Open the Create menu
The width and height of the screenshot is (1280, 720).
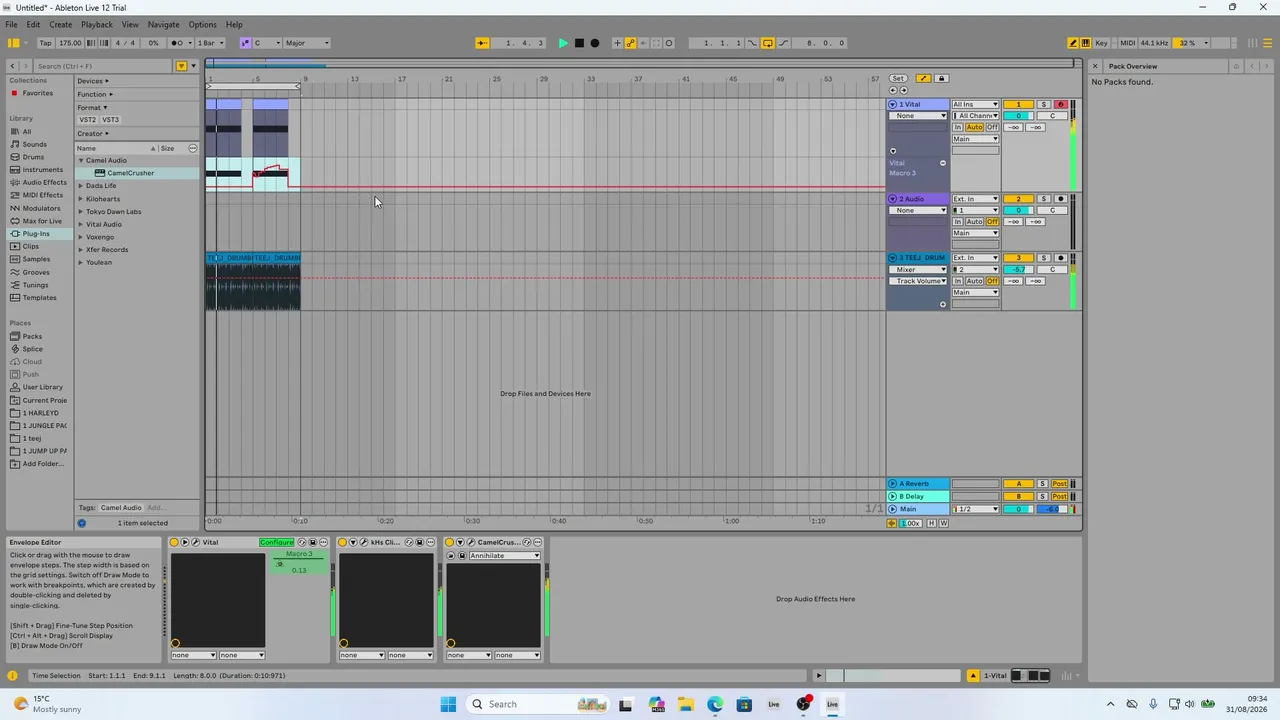60,24
